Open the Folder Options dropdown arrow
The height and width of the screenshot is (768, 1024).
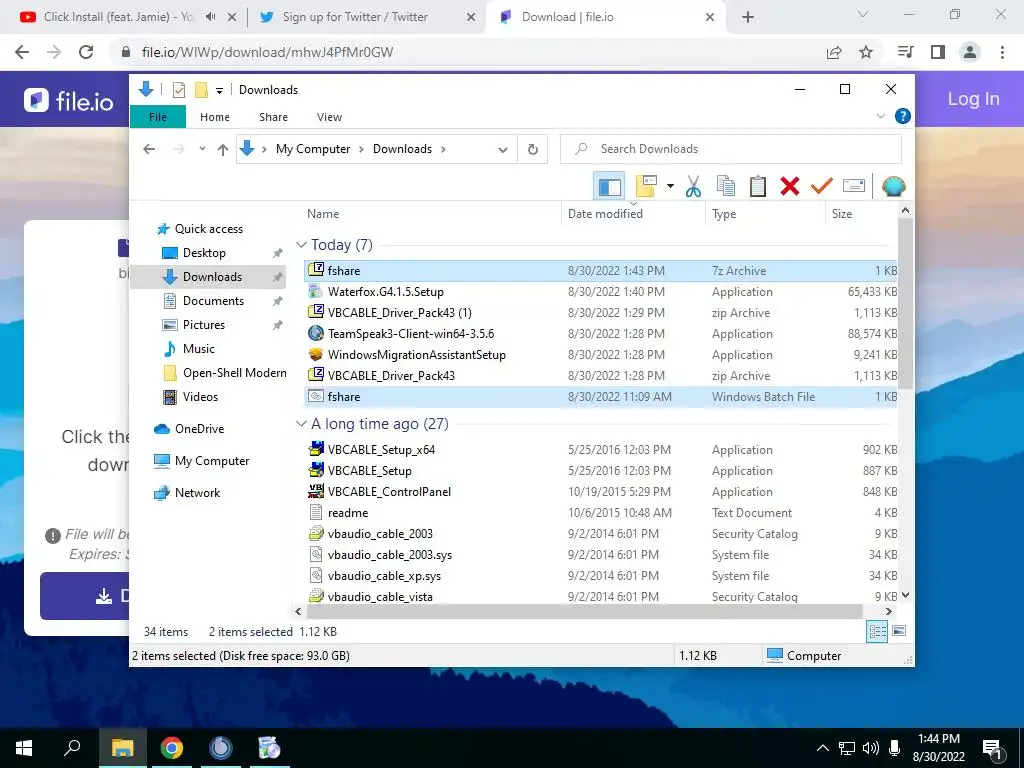click(x=670, y=187)
